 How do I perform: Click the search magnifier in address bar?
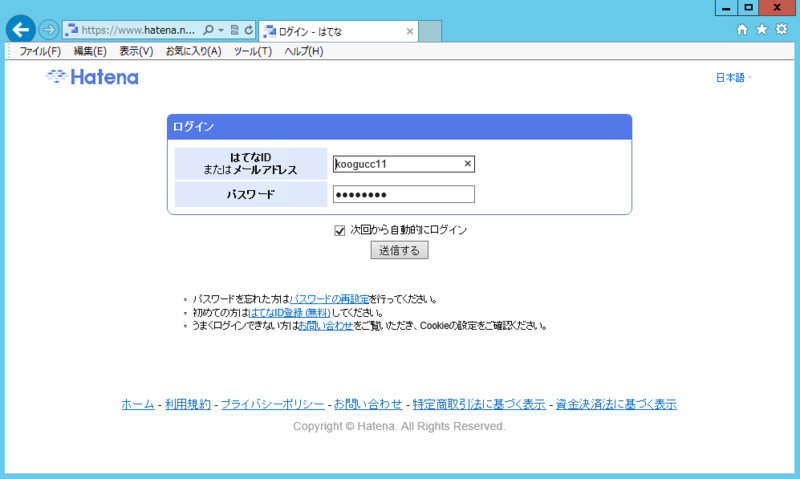click(208, 30)
